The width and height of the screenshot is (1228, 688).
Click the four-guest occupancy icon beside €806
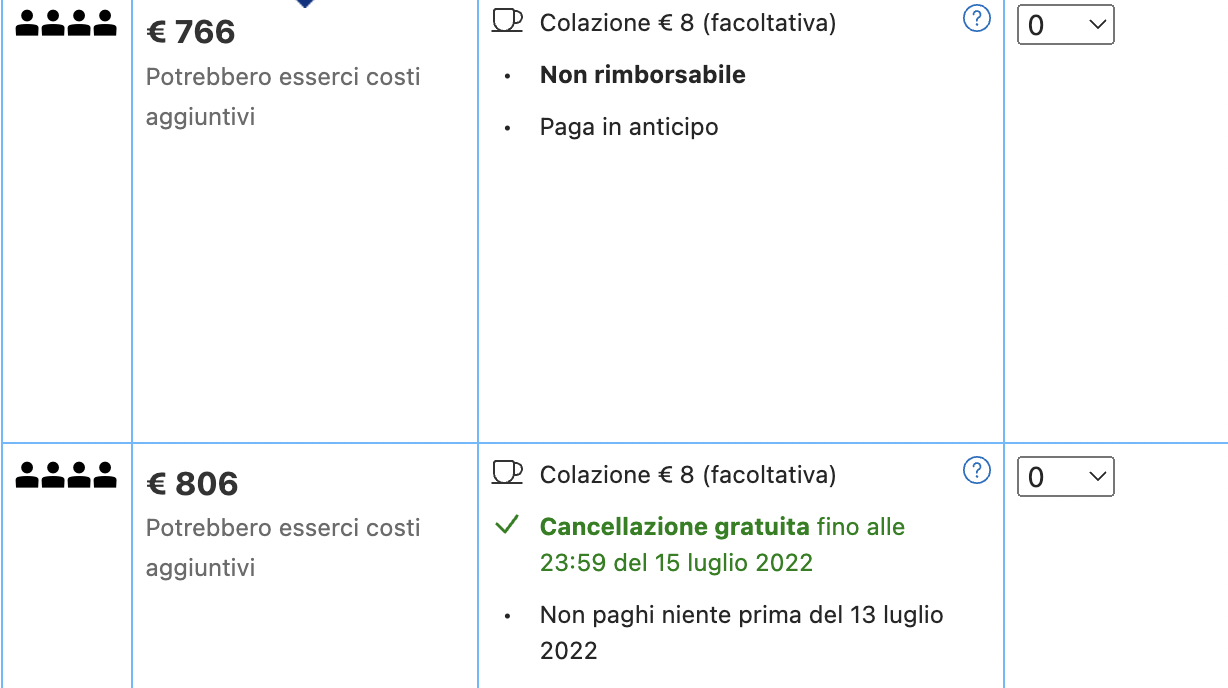coord(67,476)
